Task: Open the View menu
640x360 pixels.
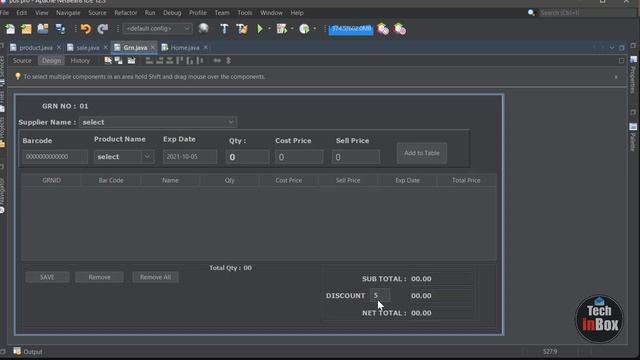Action: (x=42, y=13)
